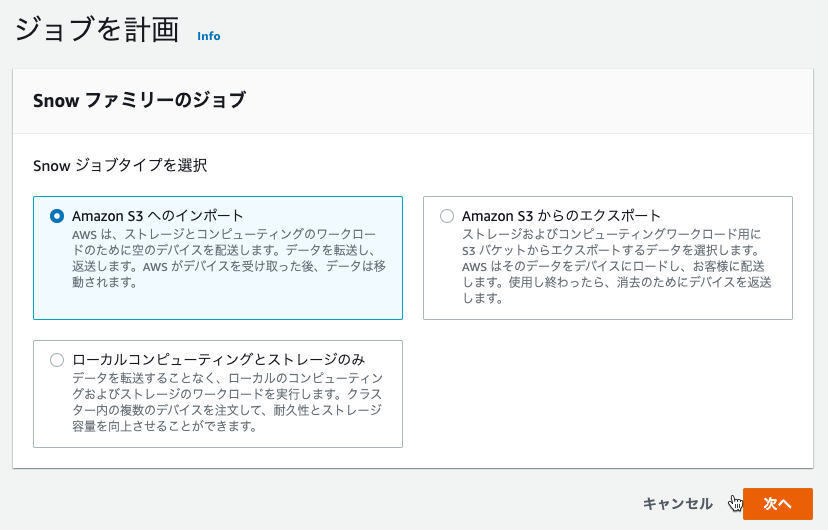Choose the ローカルコンピューティングとストレージのみ radio button
The image size is (828, 530).
click(x=57, y=360)
